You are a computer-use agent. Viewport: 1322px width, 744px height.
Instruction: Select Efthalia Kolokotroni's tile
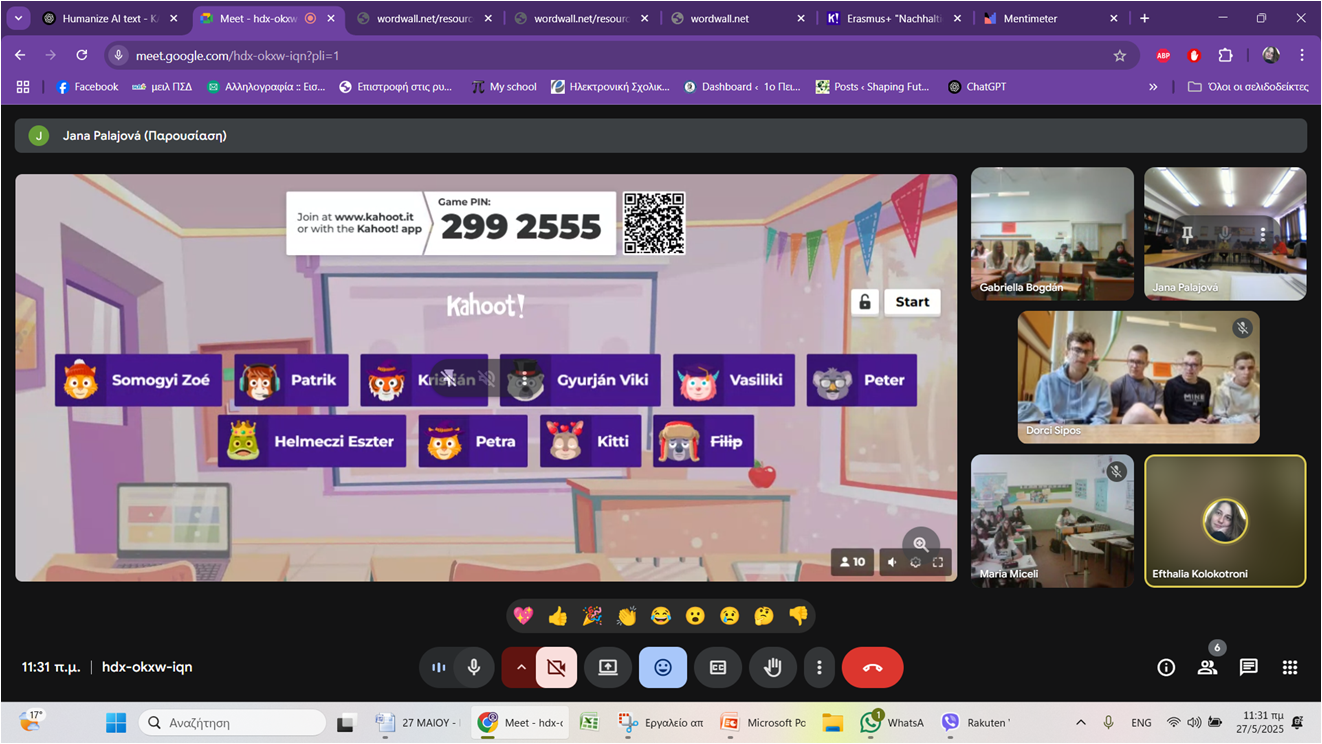(x=1225, y=521)
